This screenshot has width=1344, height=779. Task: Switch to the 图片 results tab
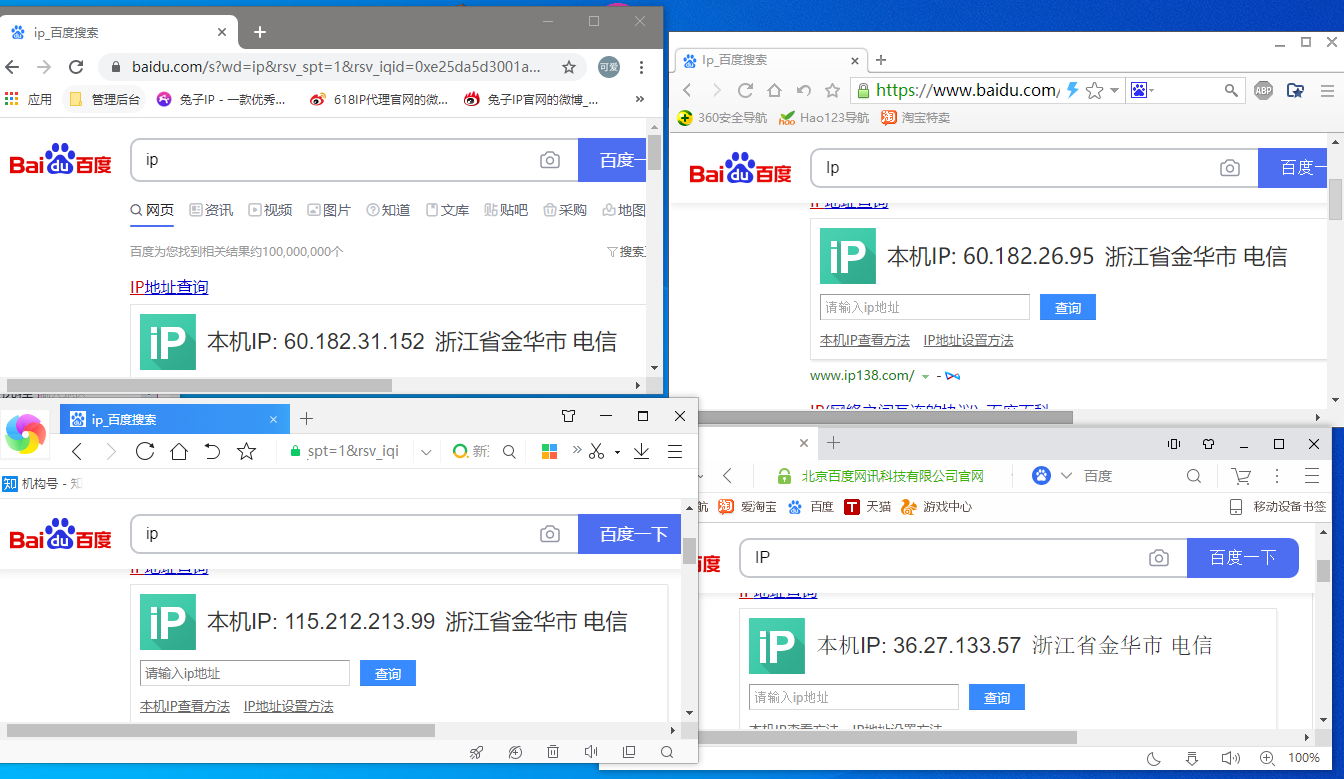click(329, 210)
